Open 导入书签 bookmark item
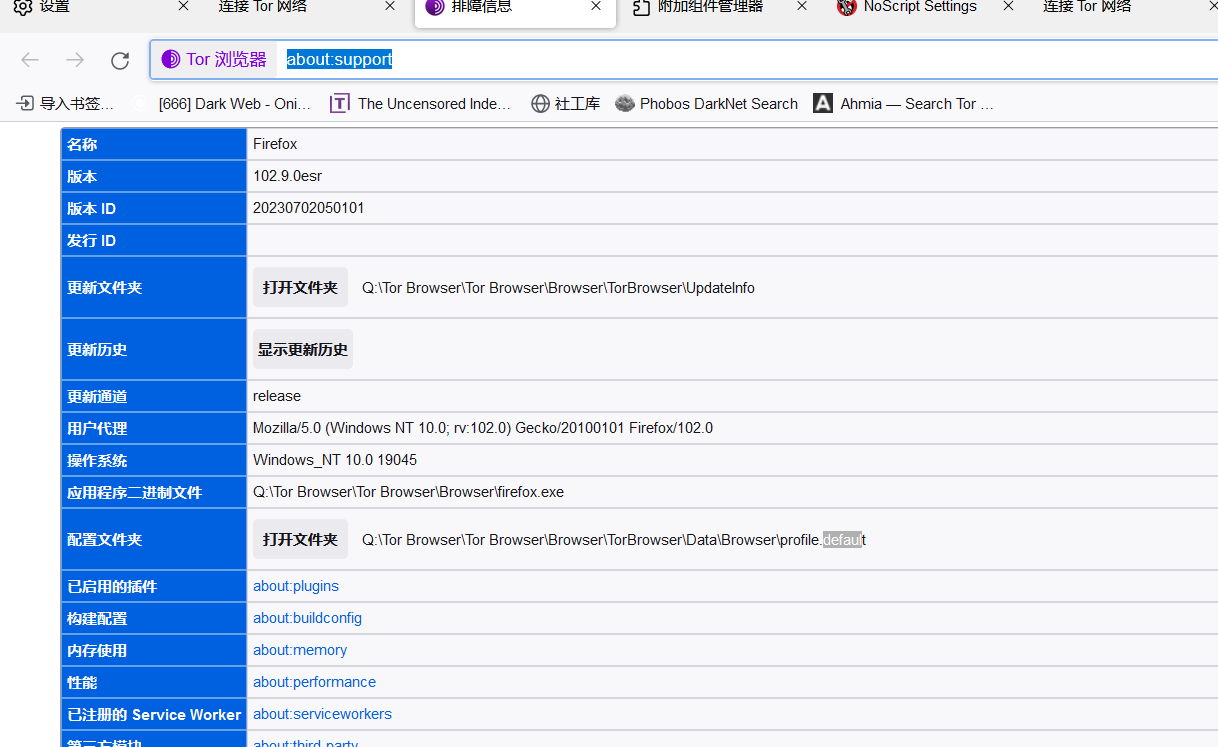Screen dimensions: 1218x747 66,103
